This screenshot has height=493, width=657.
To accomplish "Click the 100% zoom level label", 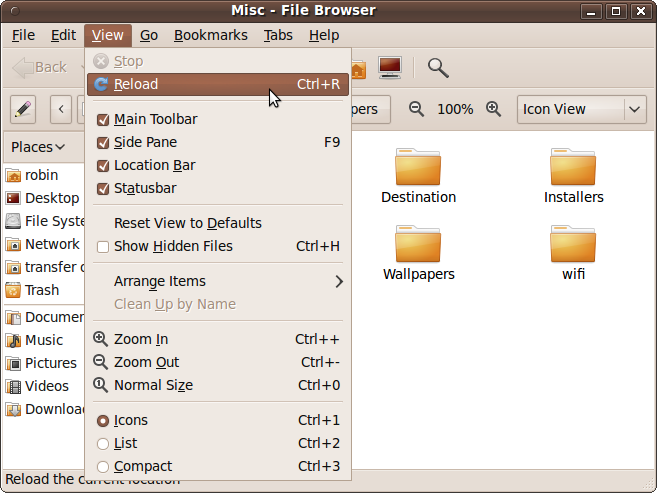I will (455, 109).
